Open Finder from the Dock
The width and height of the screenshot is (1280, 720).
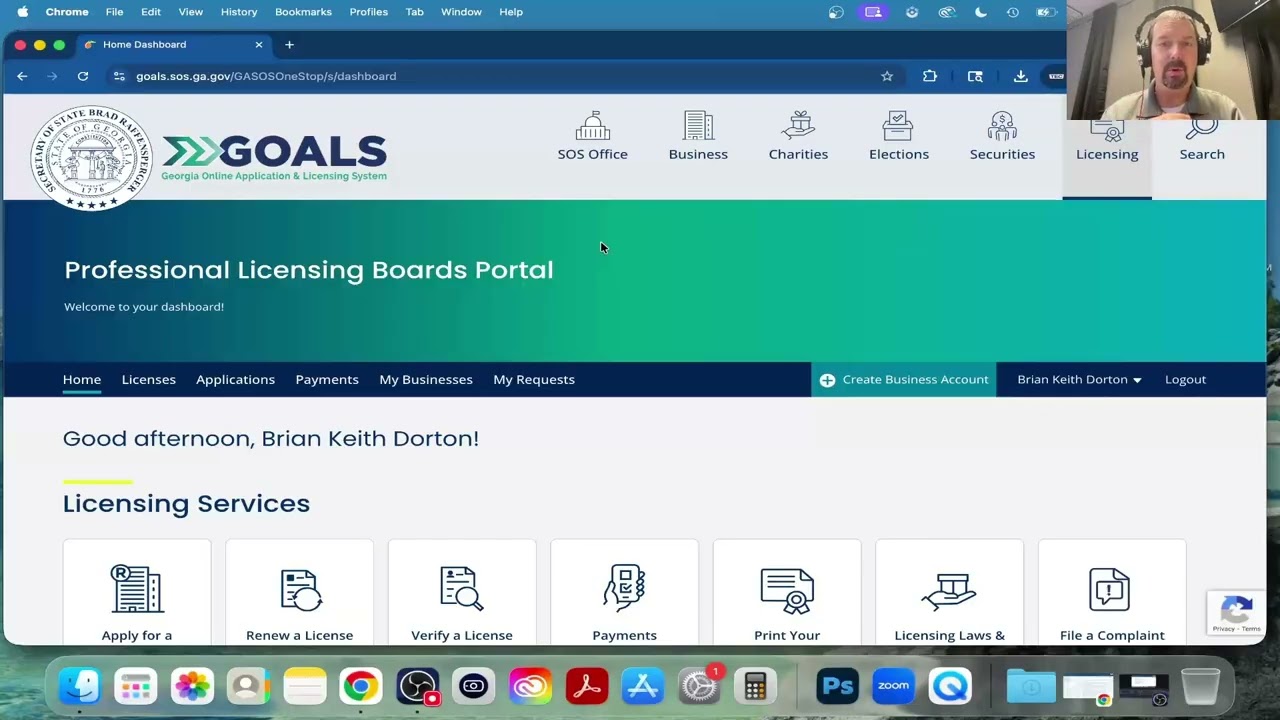pyautogui.click(x=79, y=686)
